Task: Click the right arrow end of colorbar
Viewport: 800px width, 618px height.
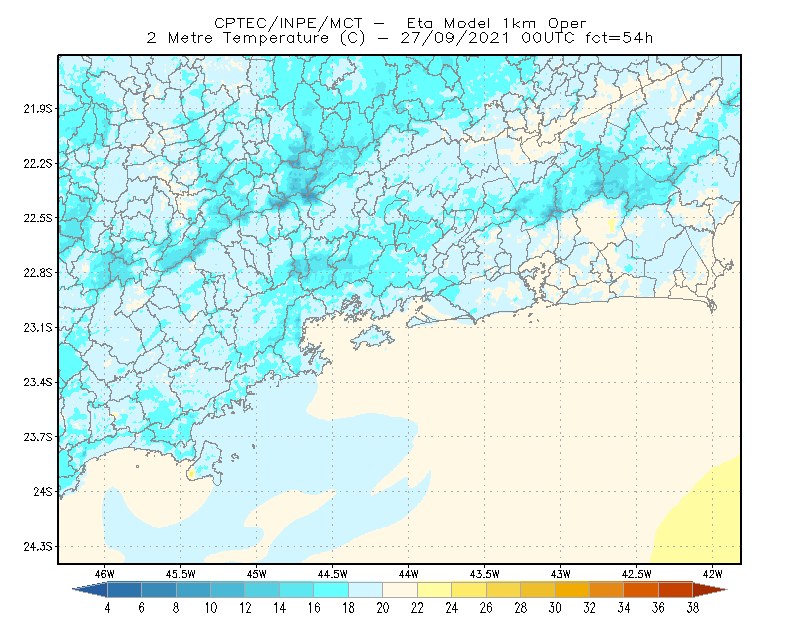Action: click(x=710, y=590)
